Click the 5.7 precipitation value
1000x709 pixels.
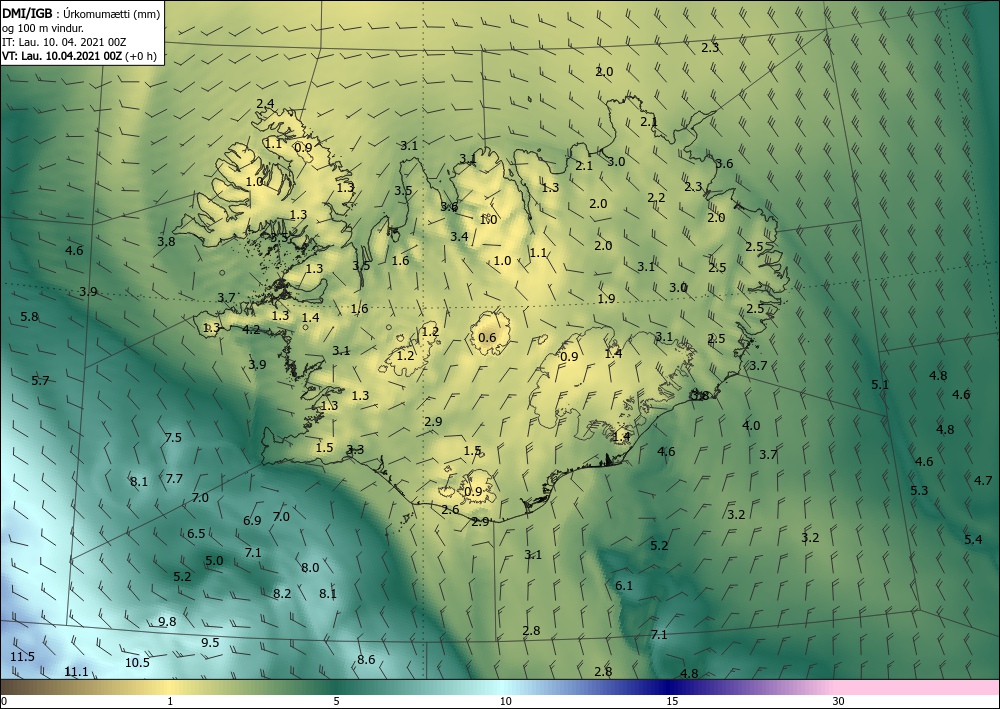click(x=40, y=381)
